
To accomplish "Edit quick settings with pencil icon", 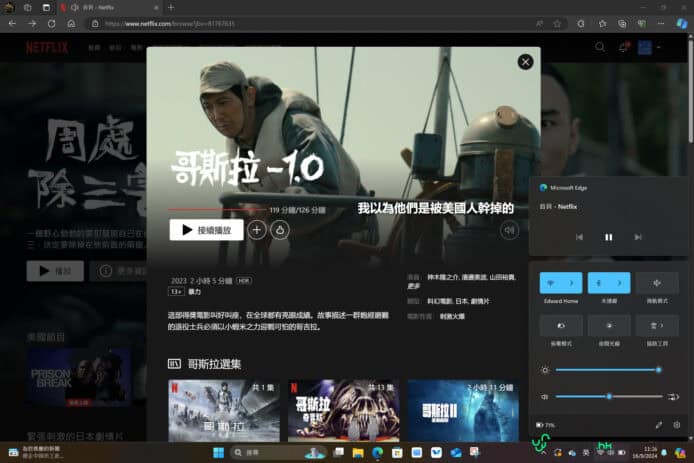I will 658,425.
